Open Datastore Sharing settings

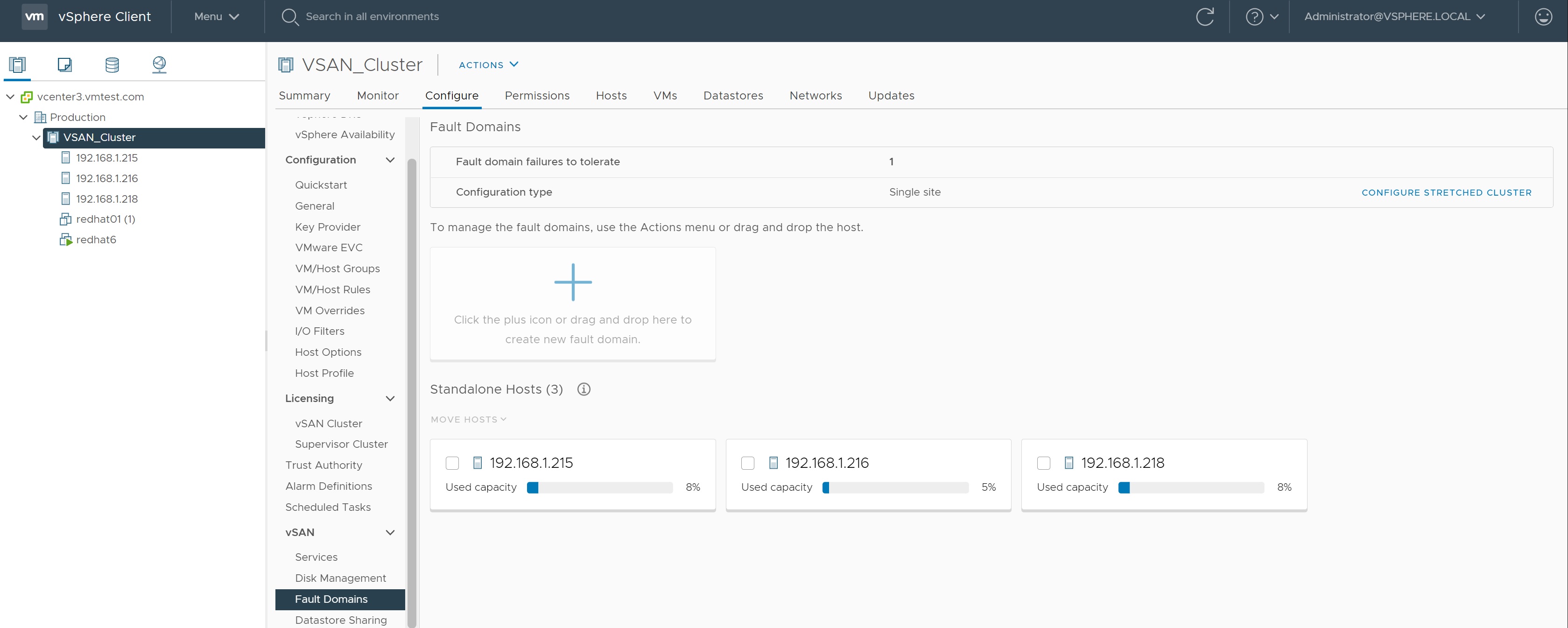coord(341,620)
